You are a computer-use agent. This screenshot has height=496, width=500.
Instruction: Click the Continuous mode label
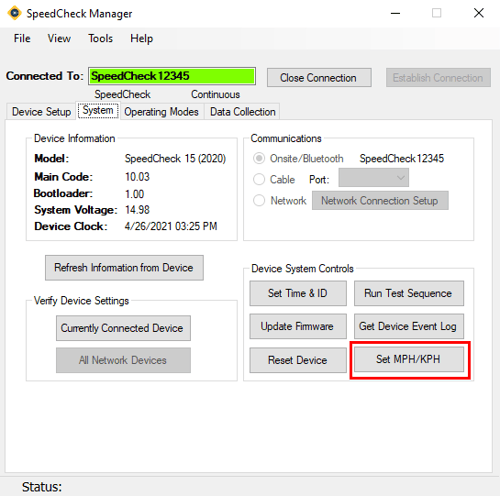[215, 94]
